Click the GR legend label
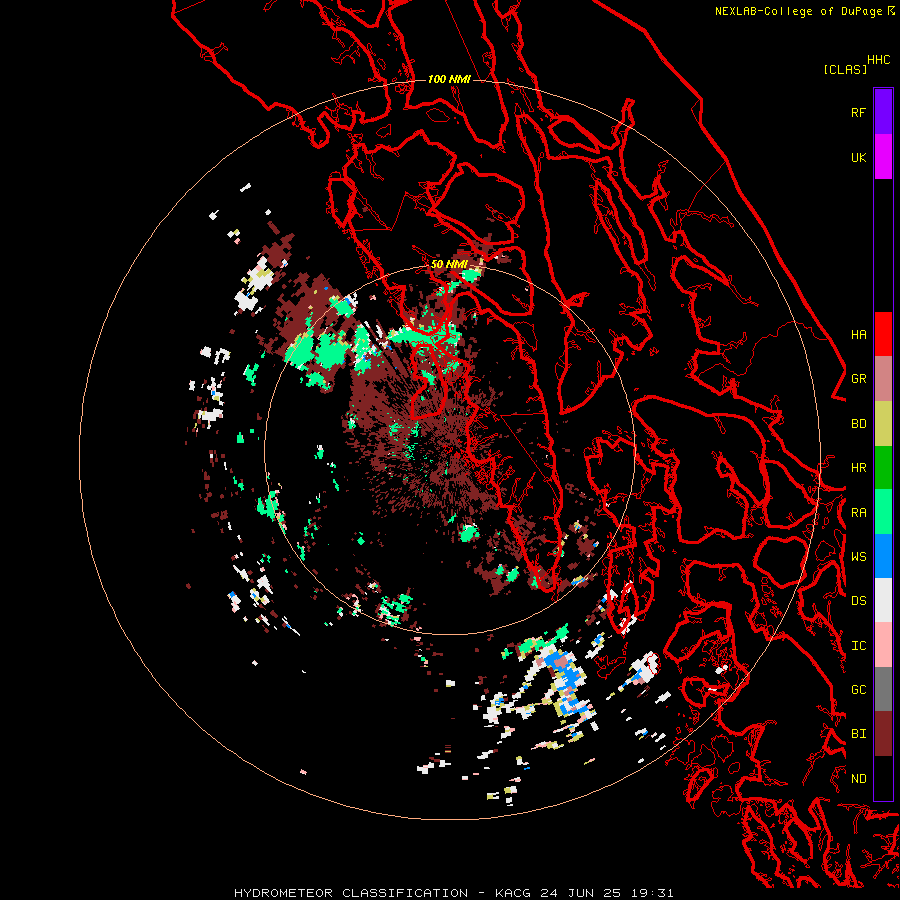Viewport: 900px width, 900px height. point(858,379)
